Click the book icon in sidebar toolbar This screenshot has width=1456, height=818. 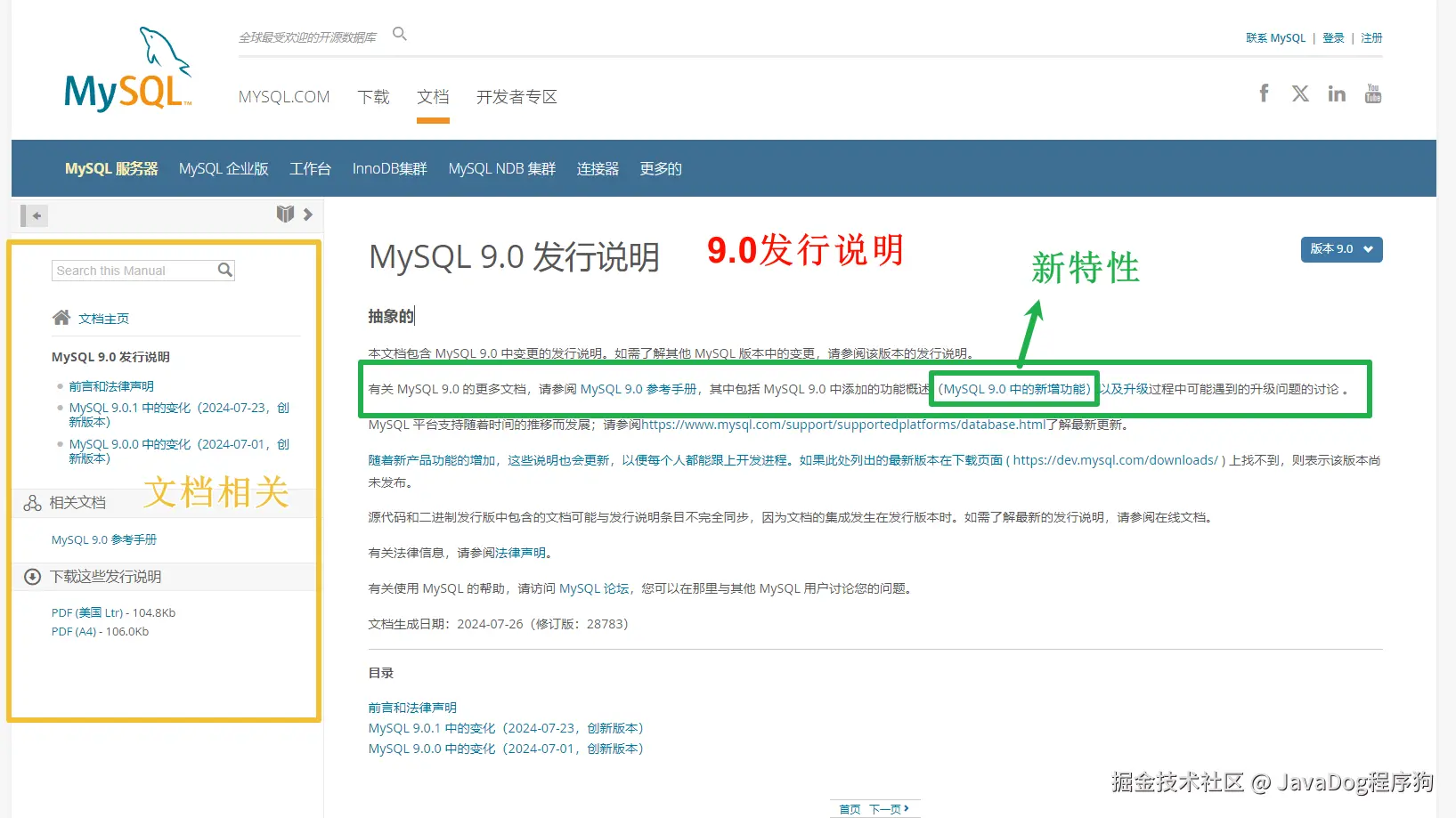[x=285, y=214]
